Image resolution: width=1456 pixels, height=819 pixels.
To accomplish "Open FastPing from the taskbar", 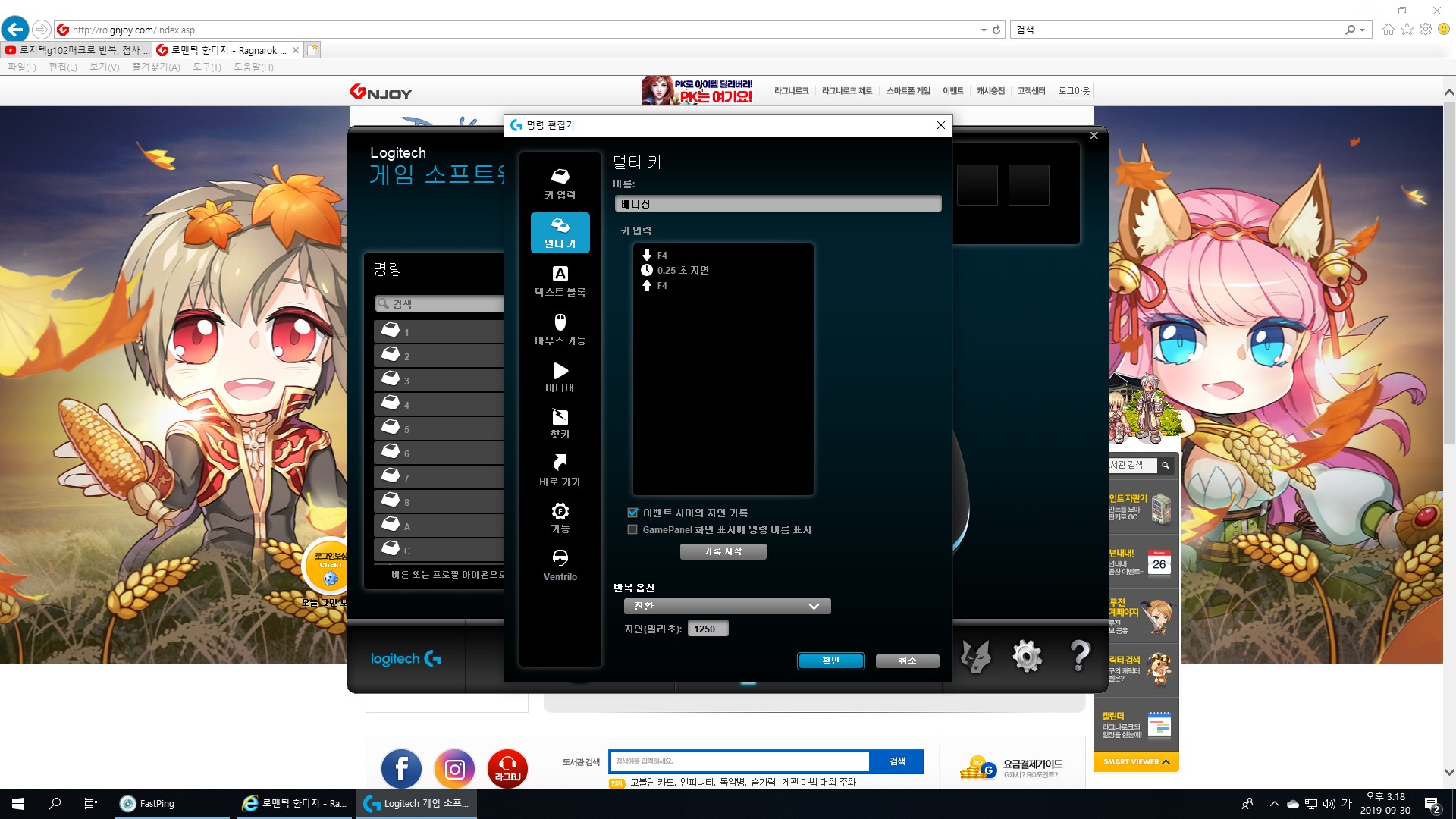I will [x=149, y=804].
